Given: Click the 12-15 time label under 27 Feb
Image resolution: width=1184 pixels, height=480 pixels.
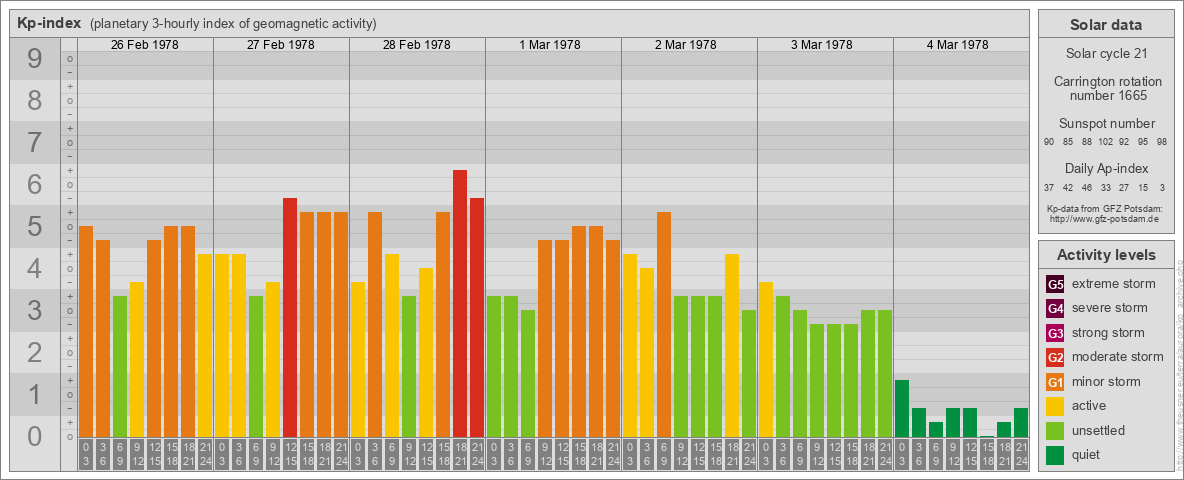Looking at the screenshot, I should click(x=290, y=454).
